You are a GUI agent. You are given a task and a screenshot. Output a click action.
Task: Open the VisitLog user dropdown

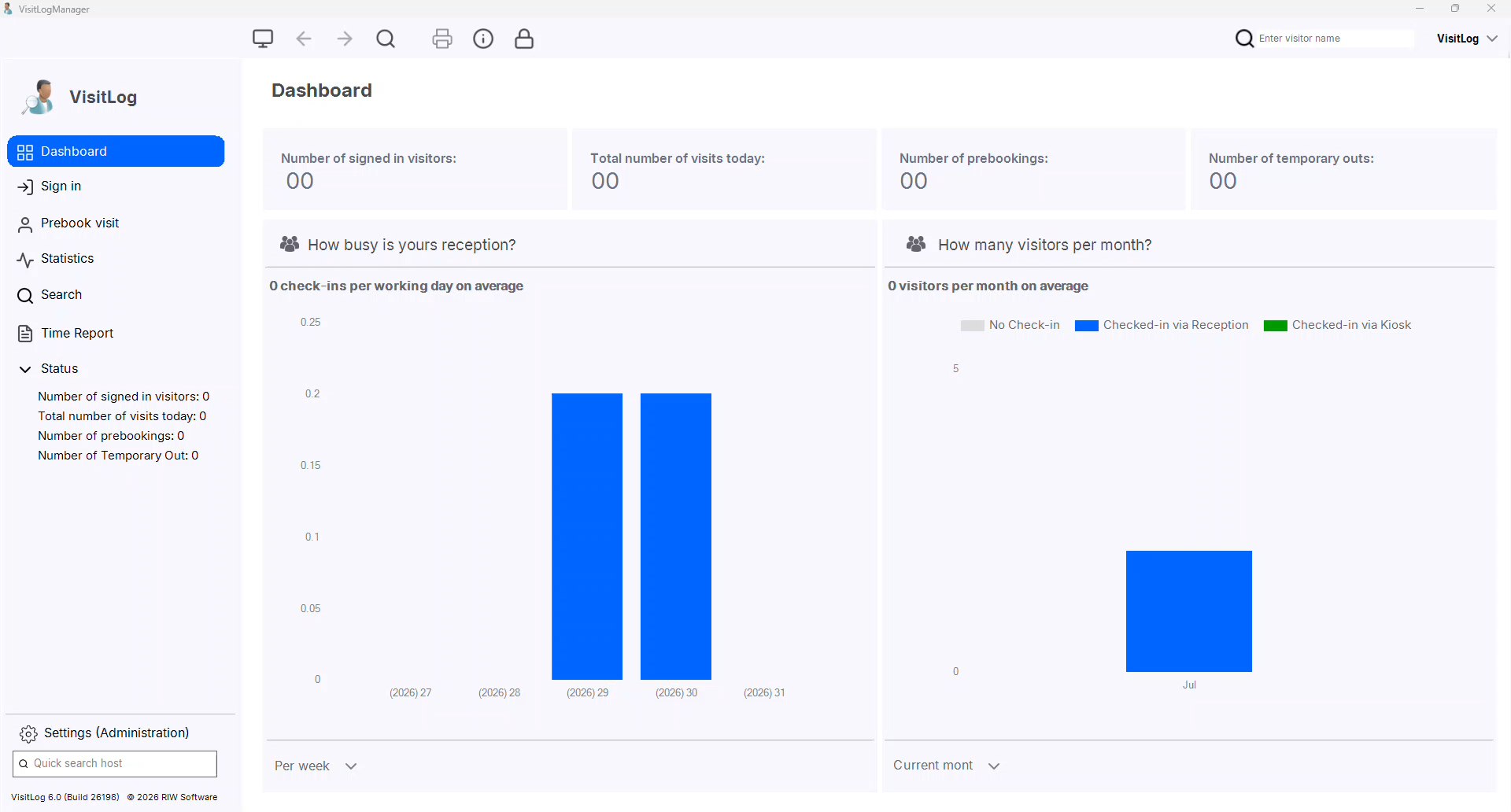click(1467, 39)
